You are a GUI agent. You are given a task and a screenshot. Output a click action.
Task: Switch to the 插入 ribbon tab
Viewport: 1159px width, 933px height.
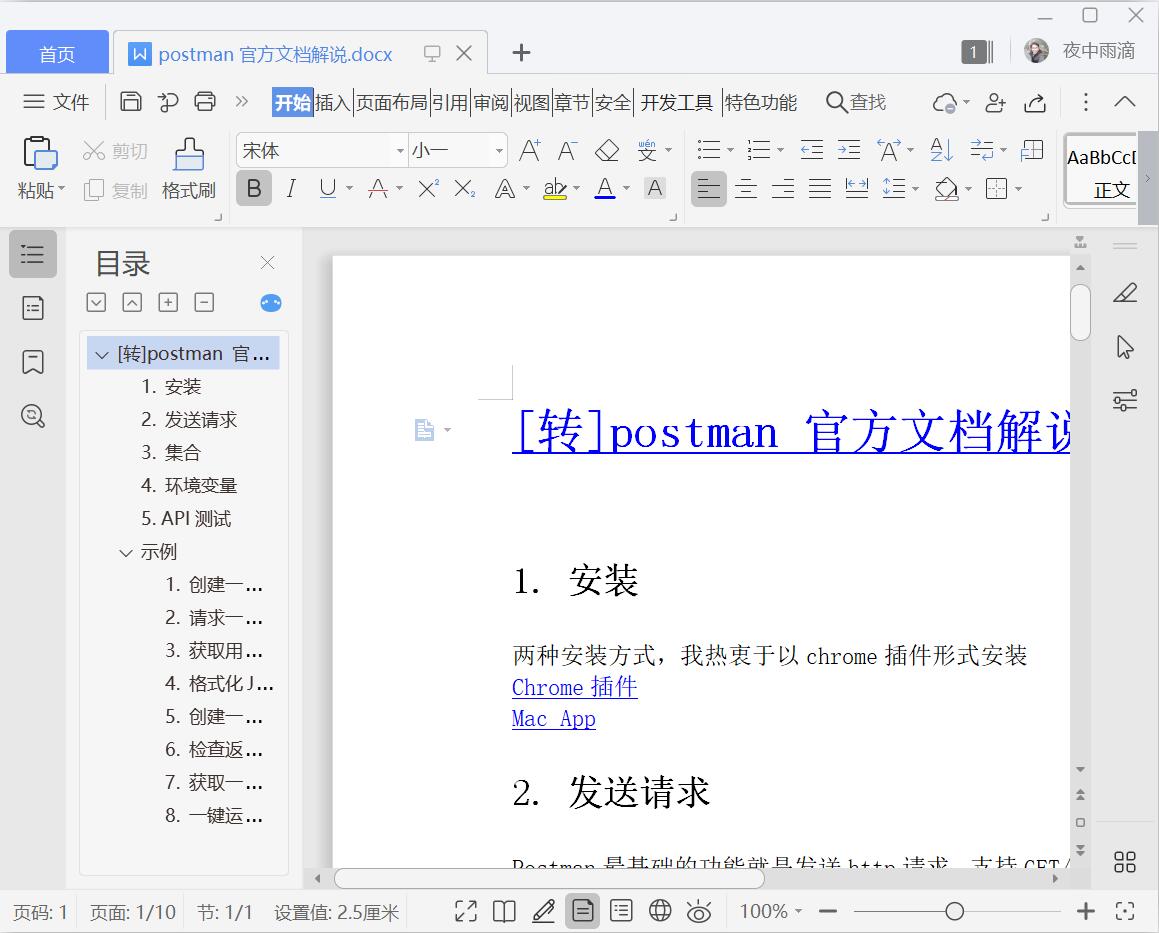tap(333, 102)
